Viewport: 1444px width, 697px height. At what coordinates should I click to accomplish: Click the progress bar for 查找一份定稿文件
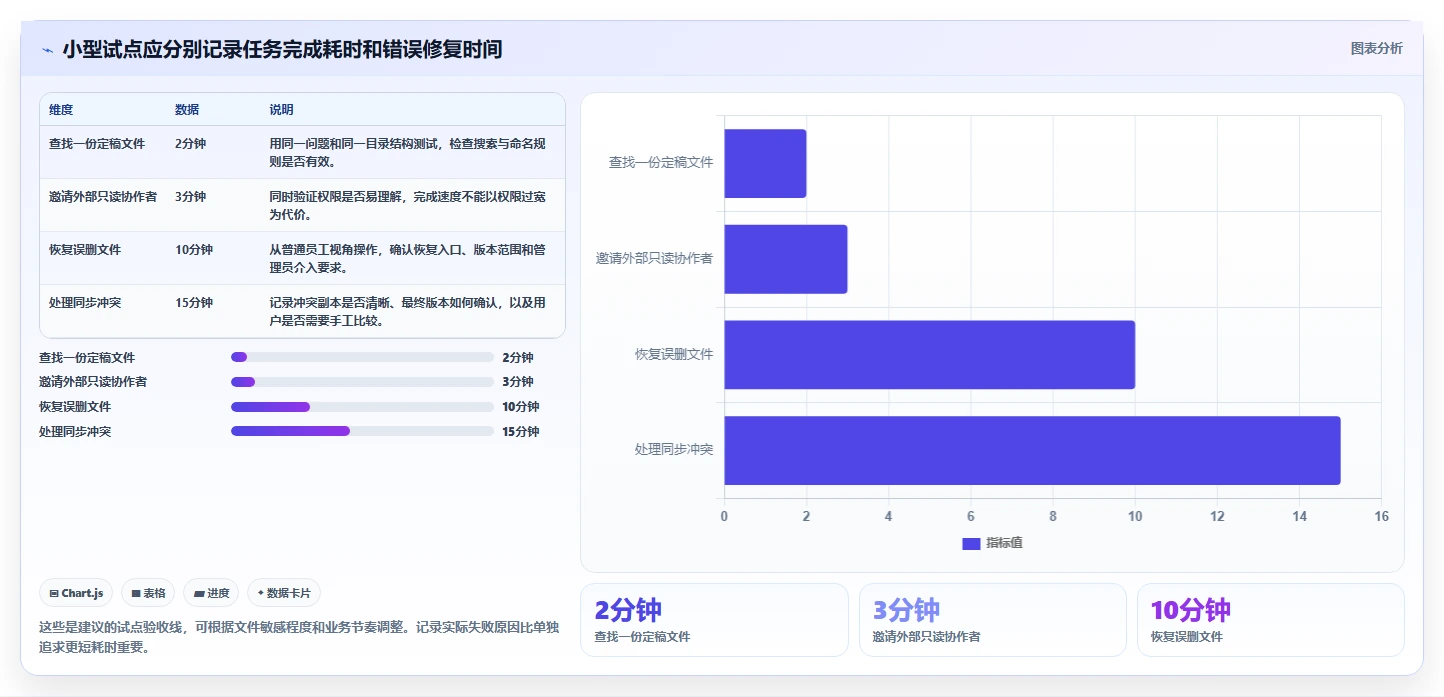362,357
